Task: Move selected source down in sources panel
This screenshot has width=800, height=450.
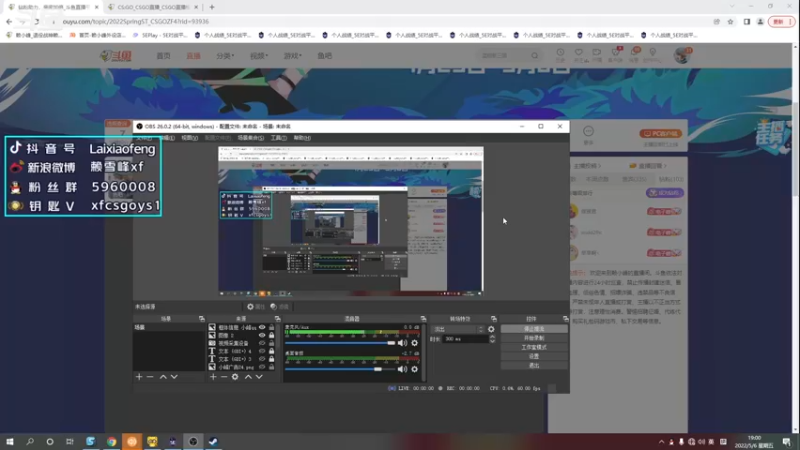Action: click(259, 377)
